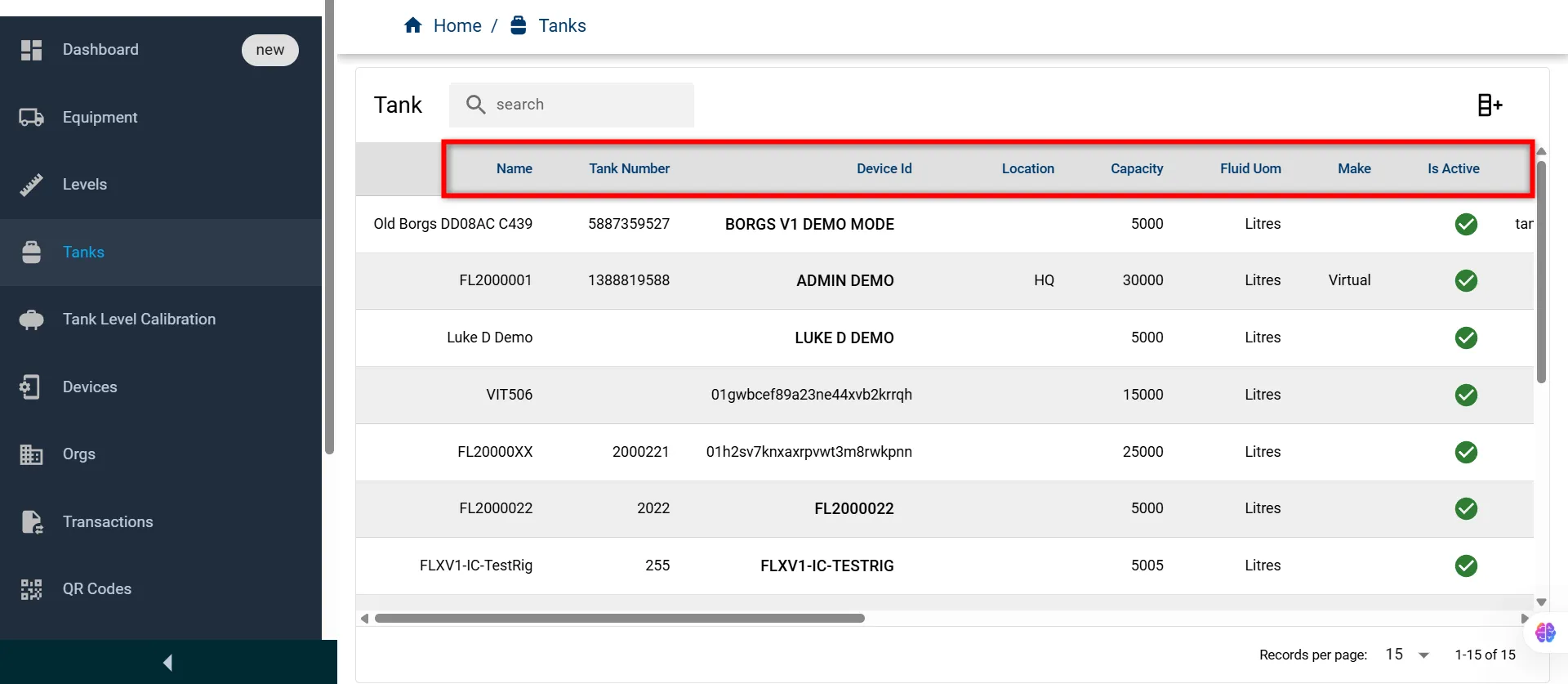Click the Tanks breadcrumb link

[x=562, y=26]
